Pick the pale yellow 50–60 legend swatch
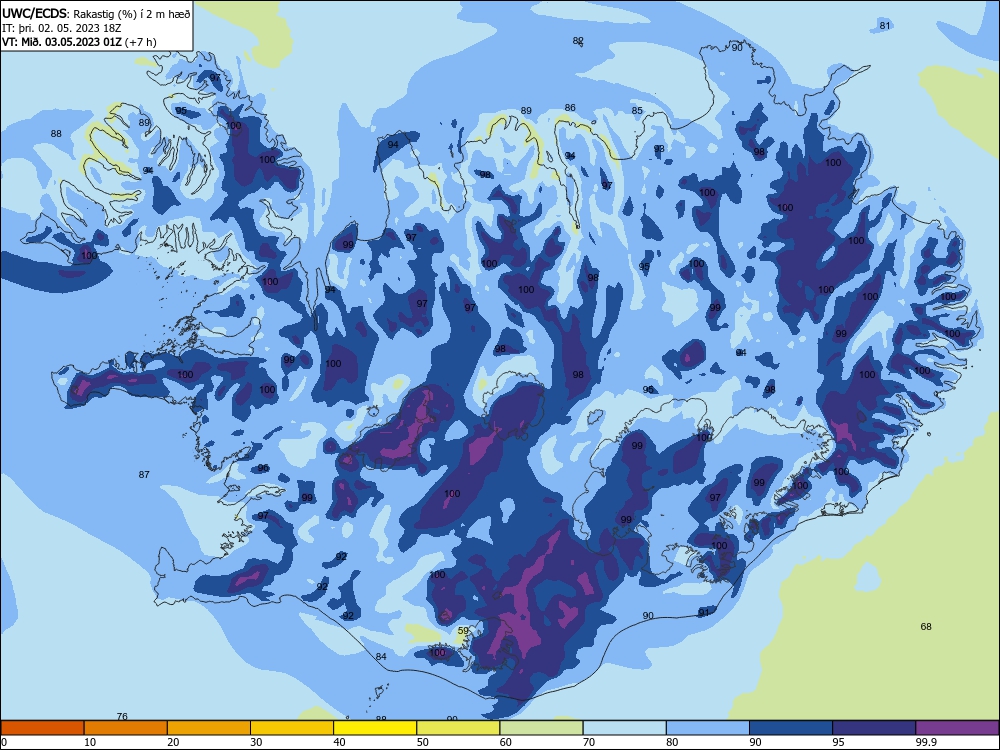The height and width of the screenshot is (750, 1000). point(459,728)
